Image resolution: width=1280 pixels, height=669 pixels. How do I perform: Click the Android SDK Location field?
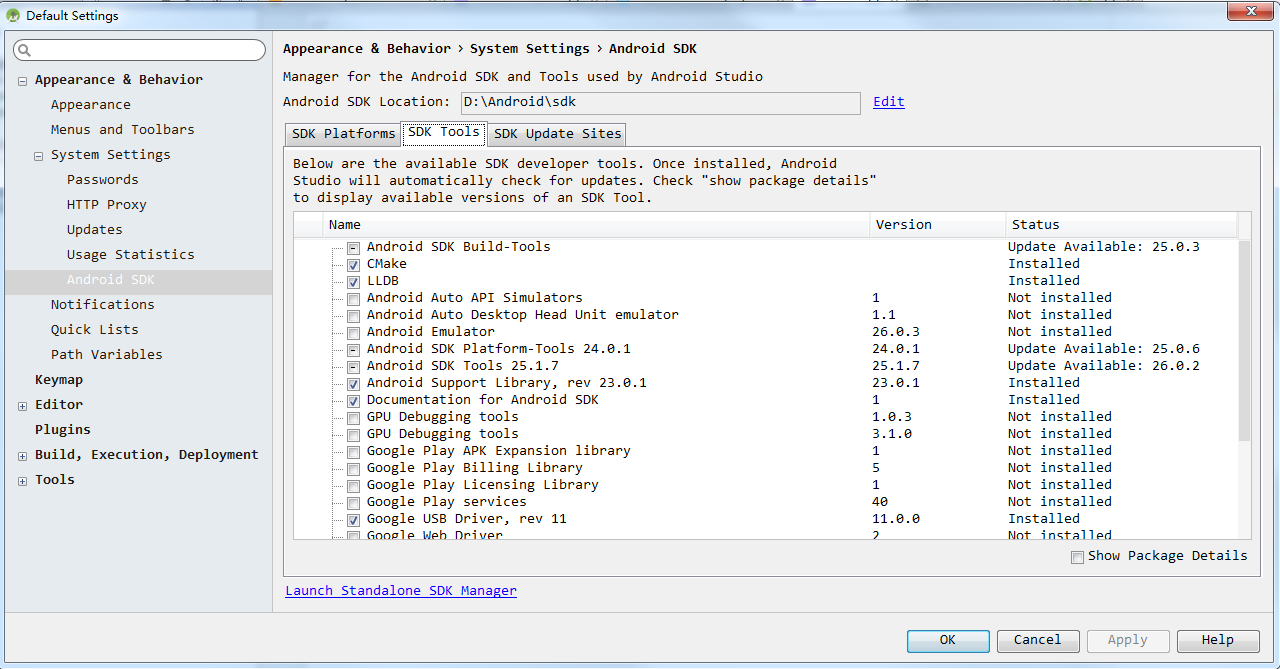tap(660, 103)
